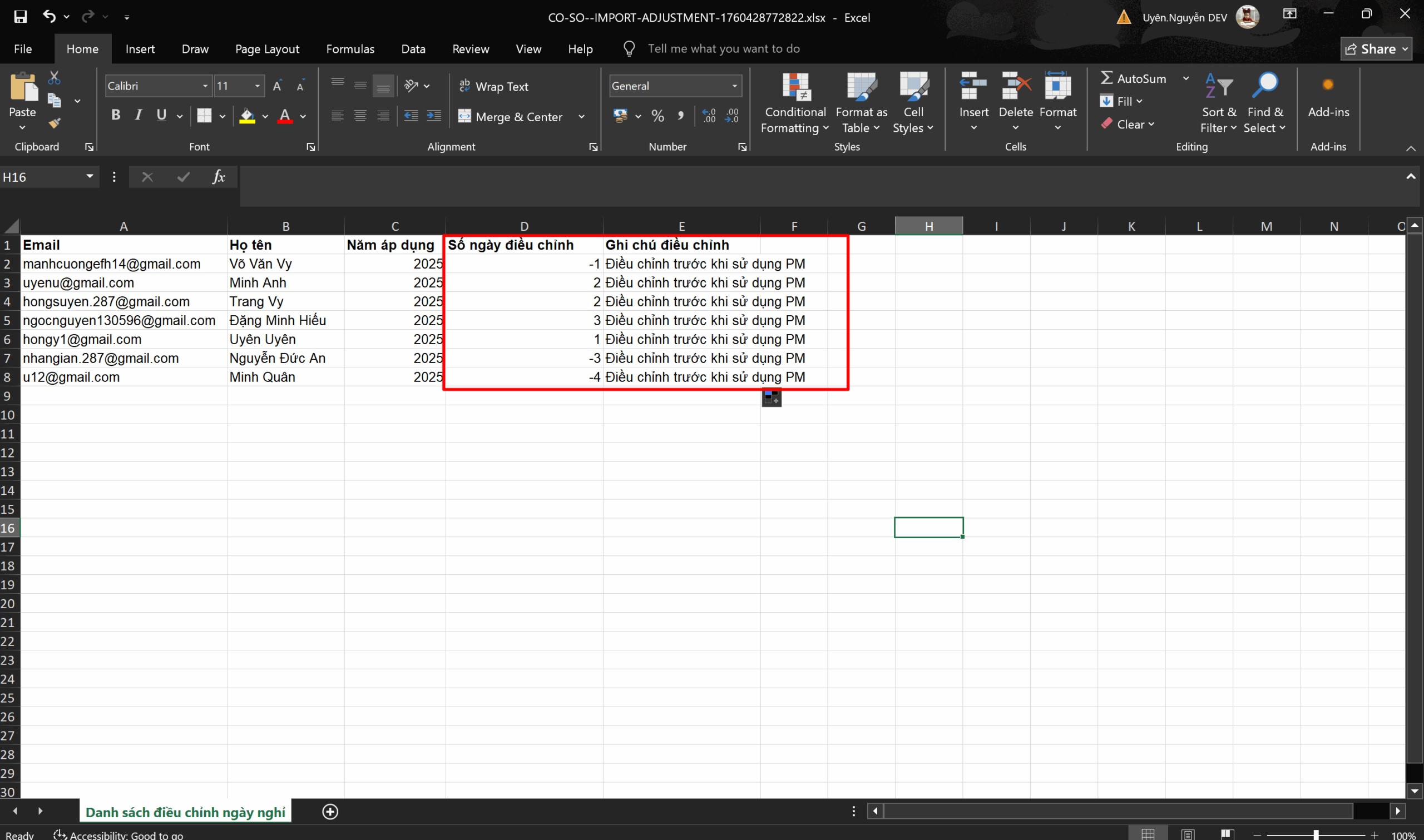Open the Calibri font name dropdown
The height and width of the screenshot is (840, 1424).
click(x=205, y=86)
